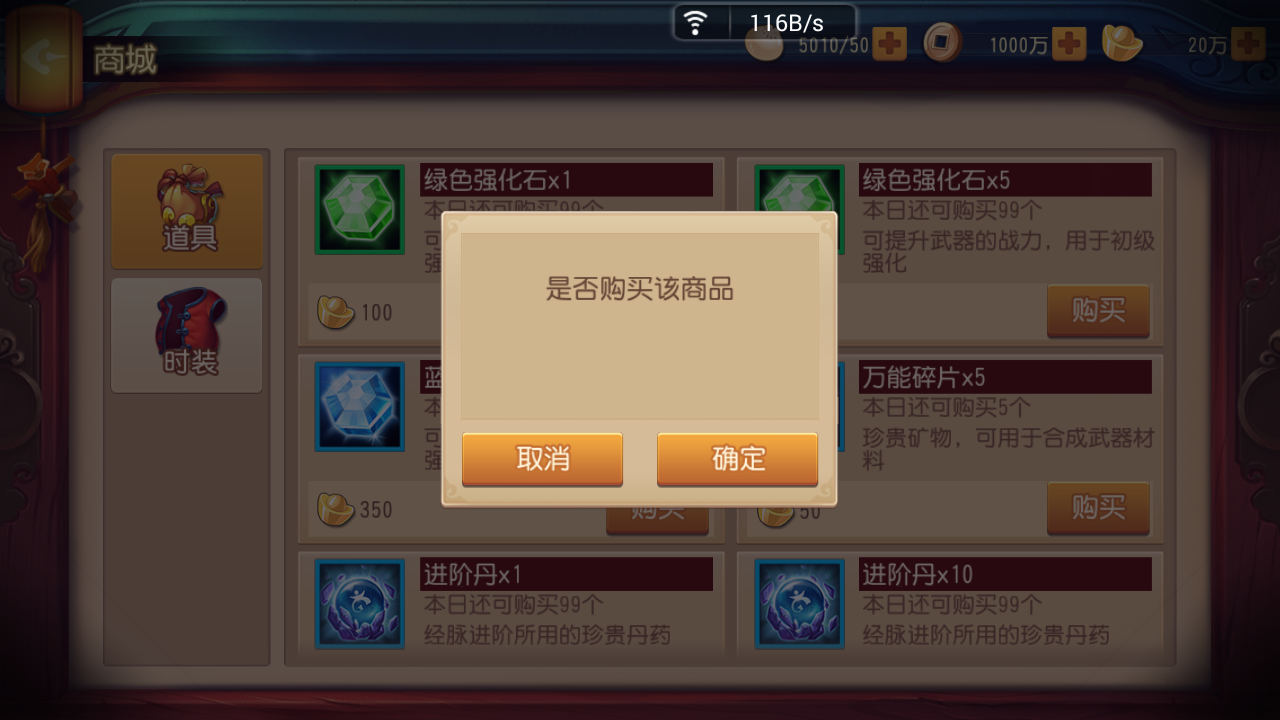The image size is (1280, 720).
Task: Select the 进阶丹x10 pill icon
Action: click(799, 603)
